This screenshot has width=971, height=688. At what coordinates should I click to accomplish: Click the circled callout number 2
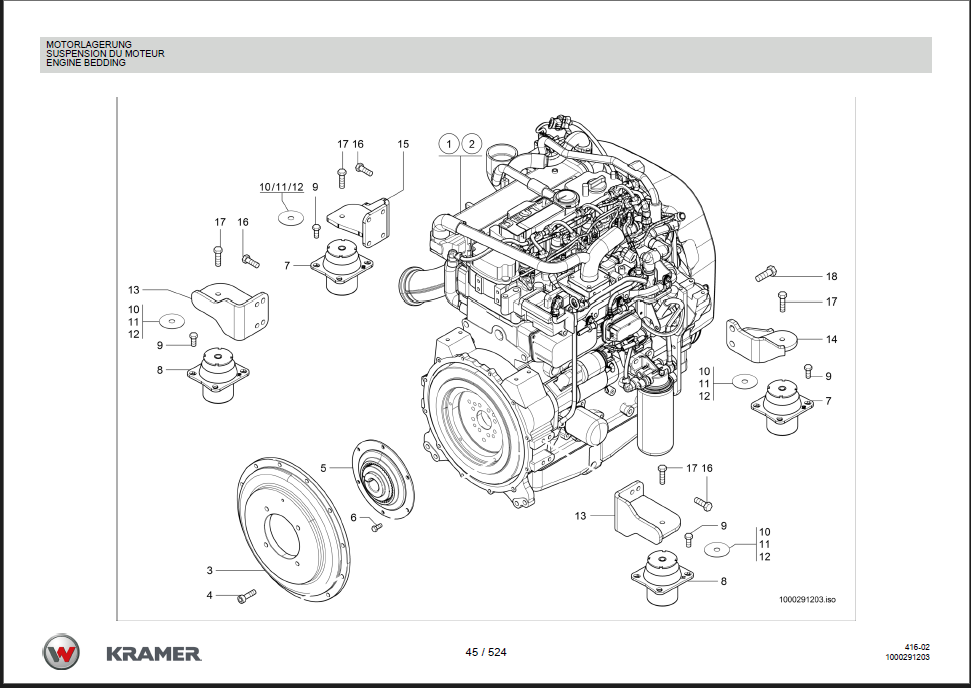click(472, 144)
